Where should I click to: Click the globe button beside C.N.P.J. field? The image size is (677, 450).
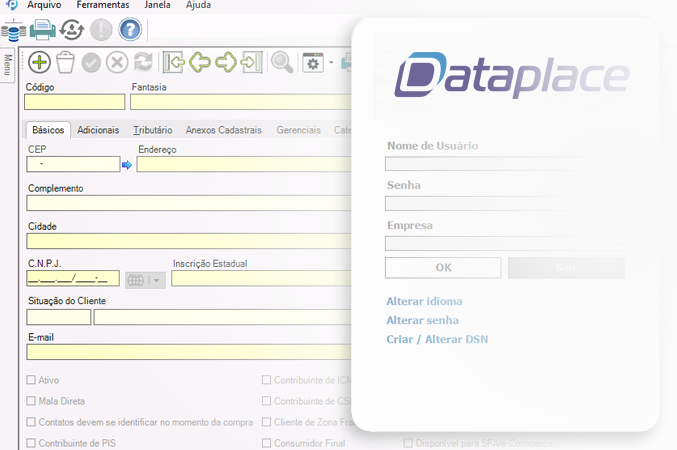pyautogui.click(x=136, y=281)
